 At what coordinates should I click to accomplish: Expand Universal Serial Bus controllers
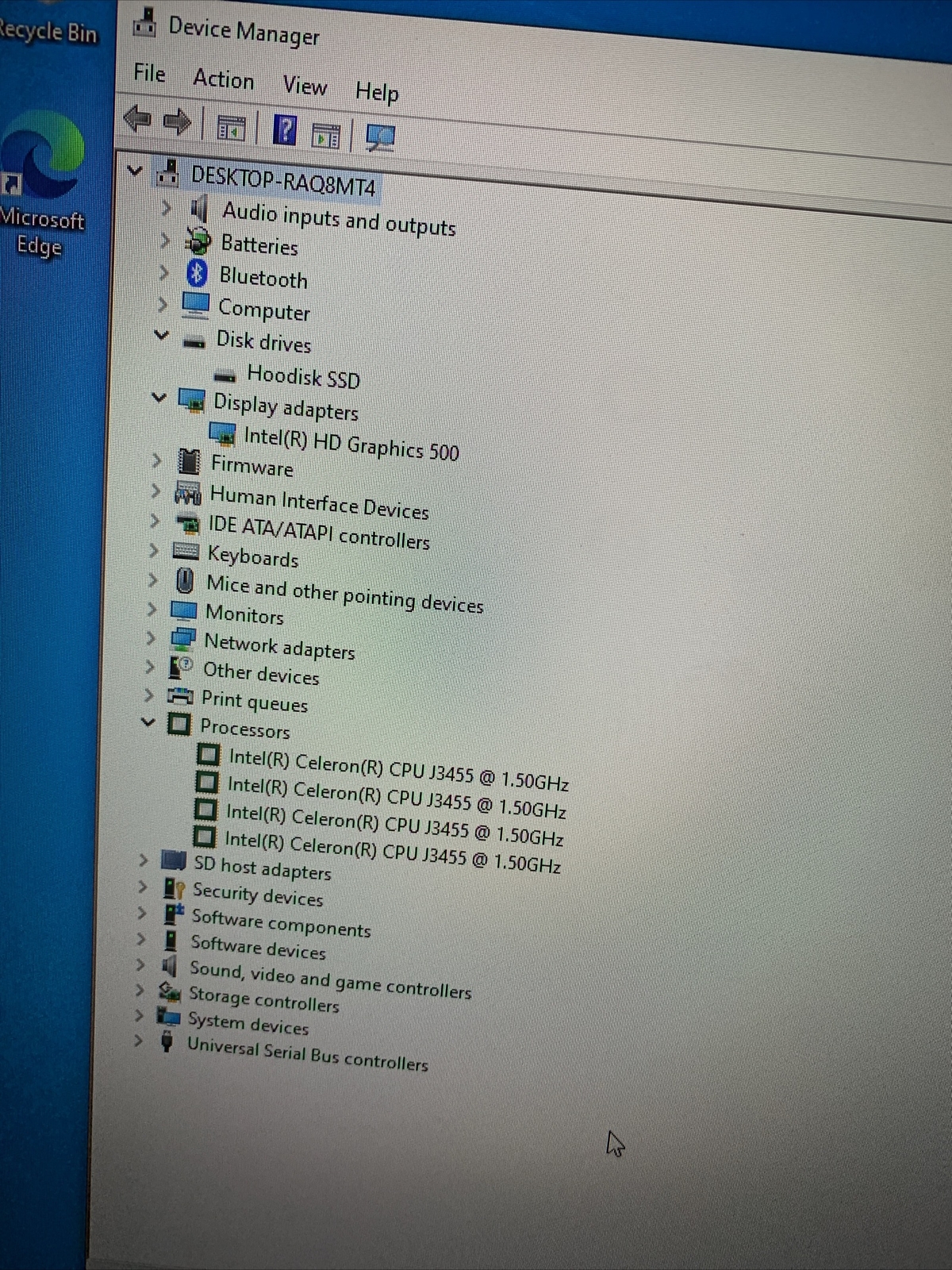click(x=138, y=1039)
